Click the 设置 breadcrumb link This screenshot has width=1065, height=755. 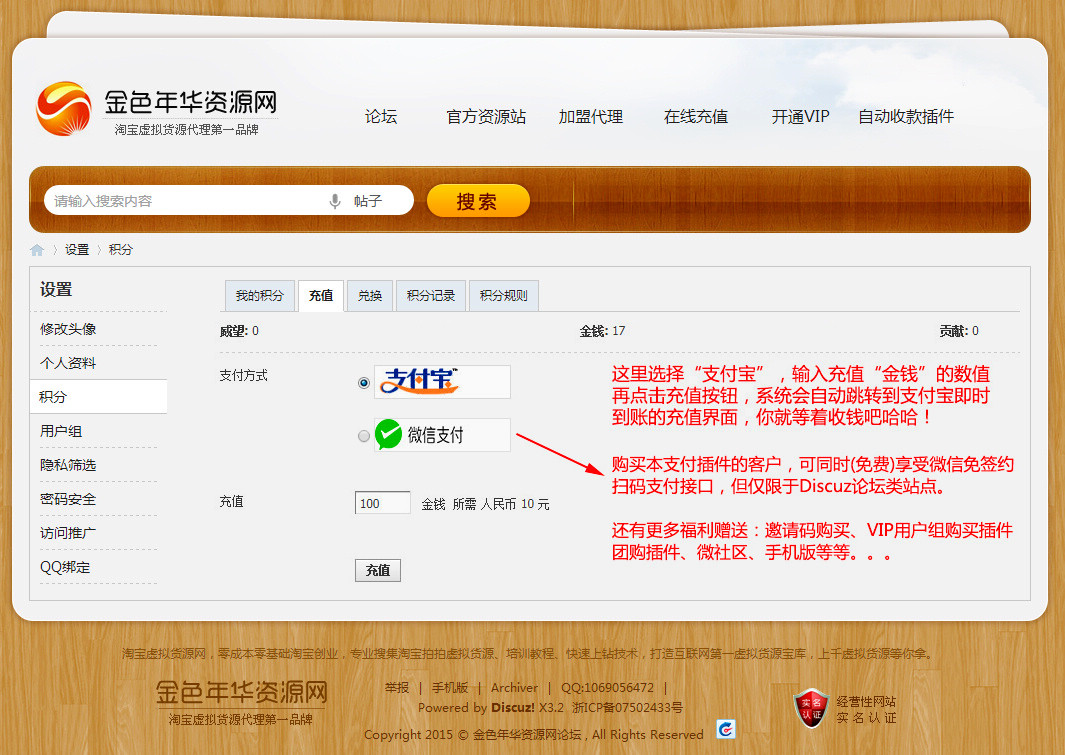pos(77,250)
